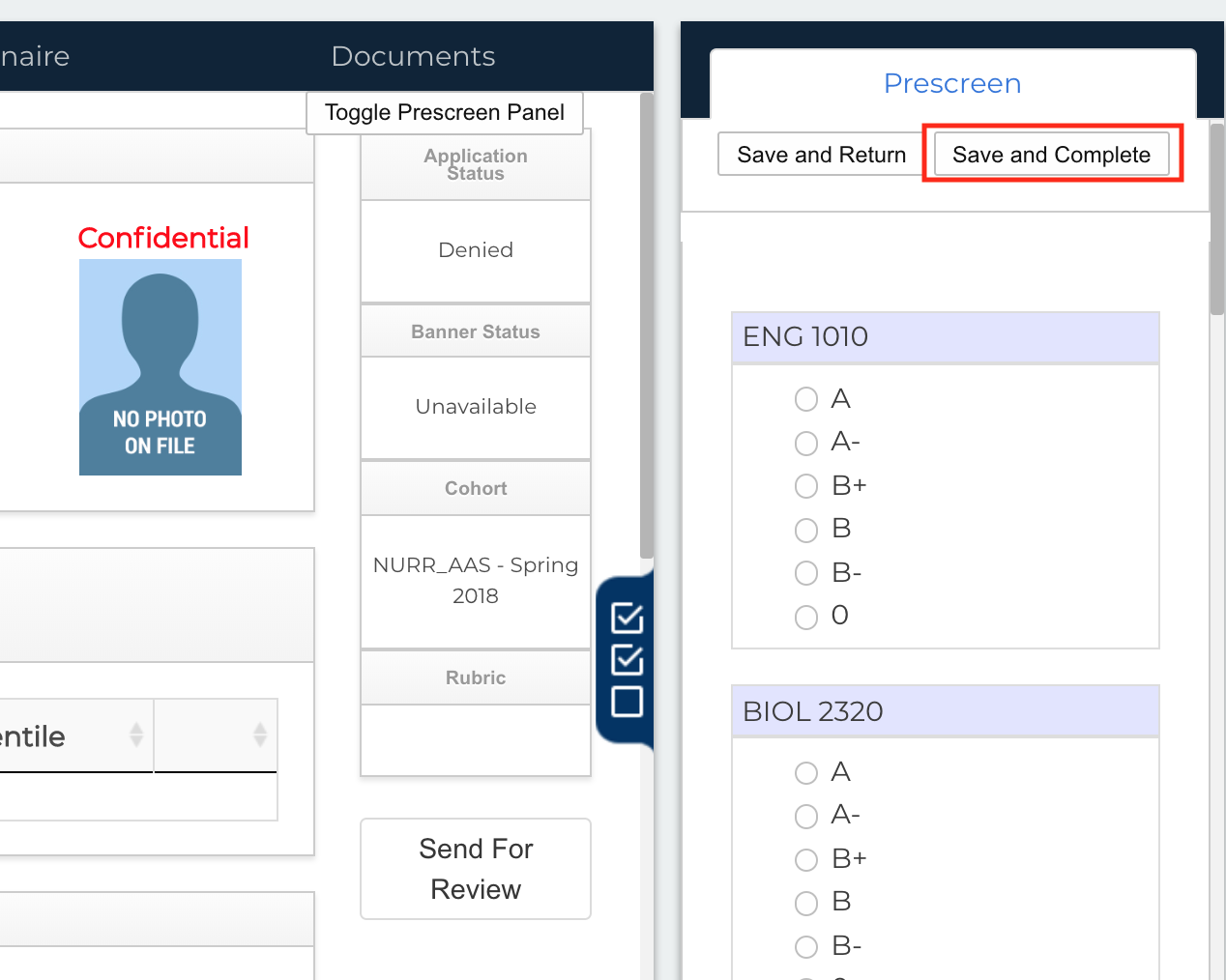
Task: Click Save and Return
Action: [821, 156]
